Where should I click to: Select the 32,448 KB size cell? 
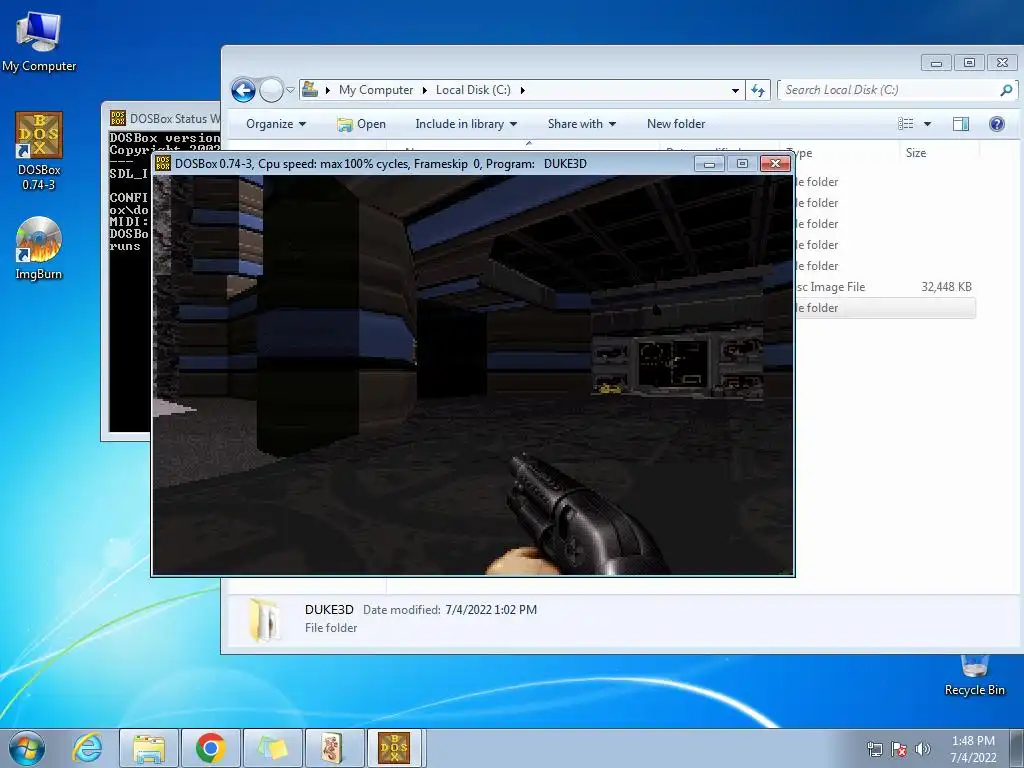[x=946, y=287]
